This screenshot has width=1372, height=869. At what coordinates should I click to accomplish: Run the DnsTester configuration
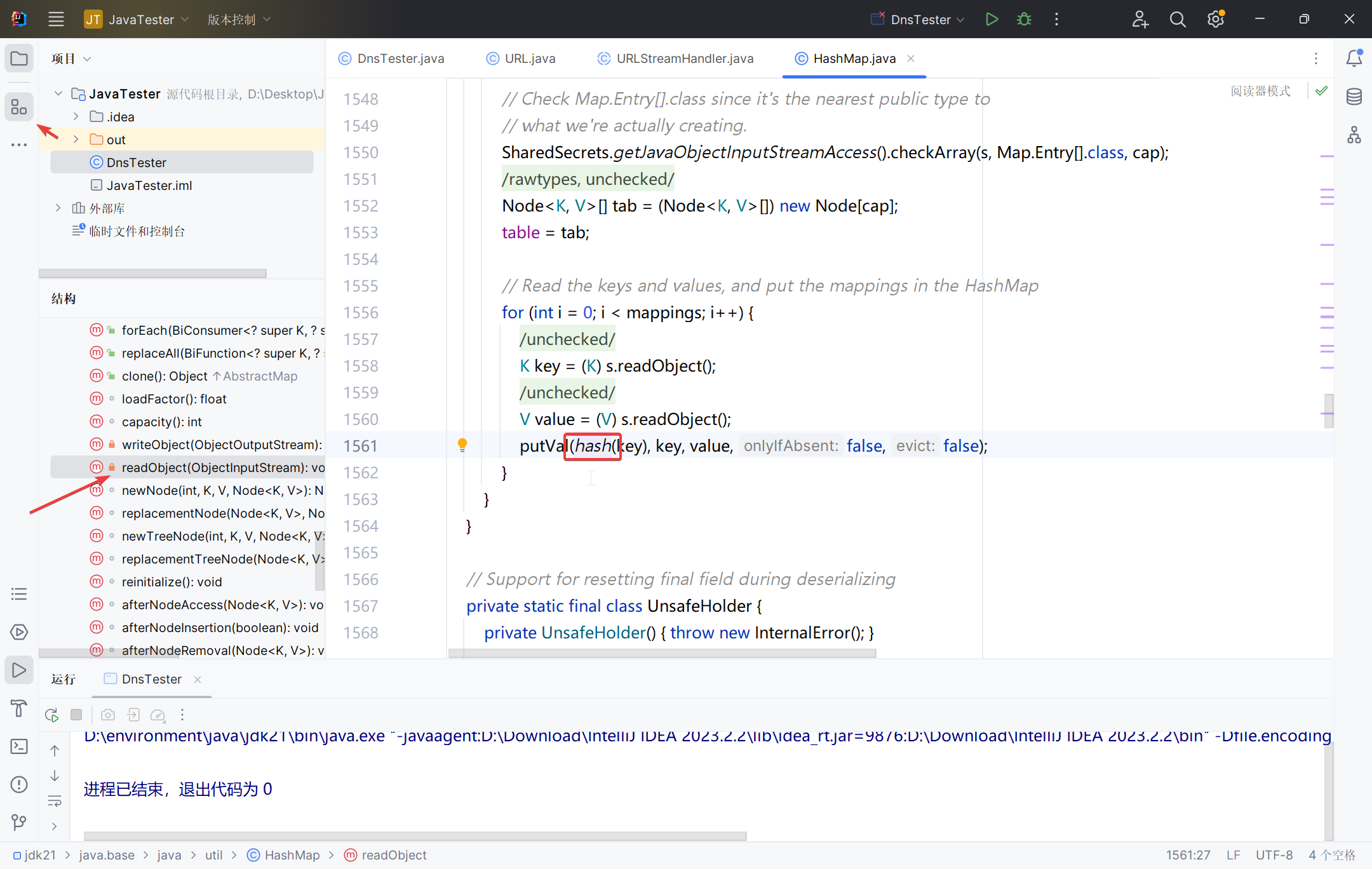click(x=992, y=19)
